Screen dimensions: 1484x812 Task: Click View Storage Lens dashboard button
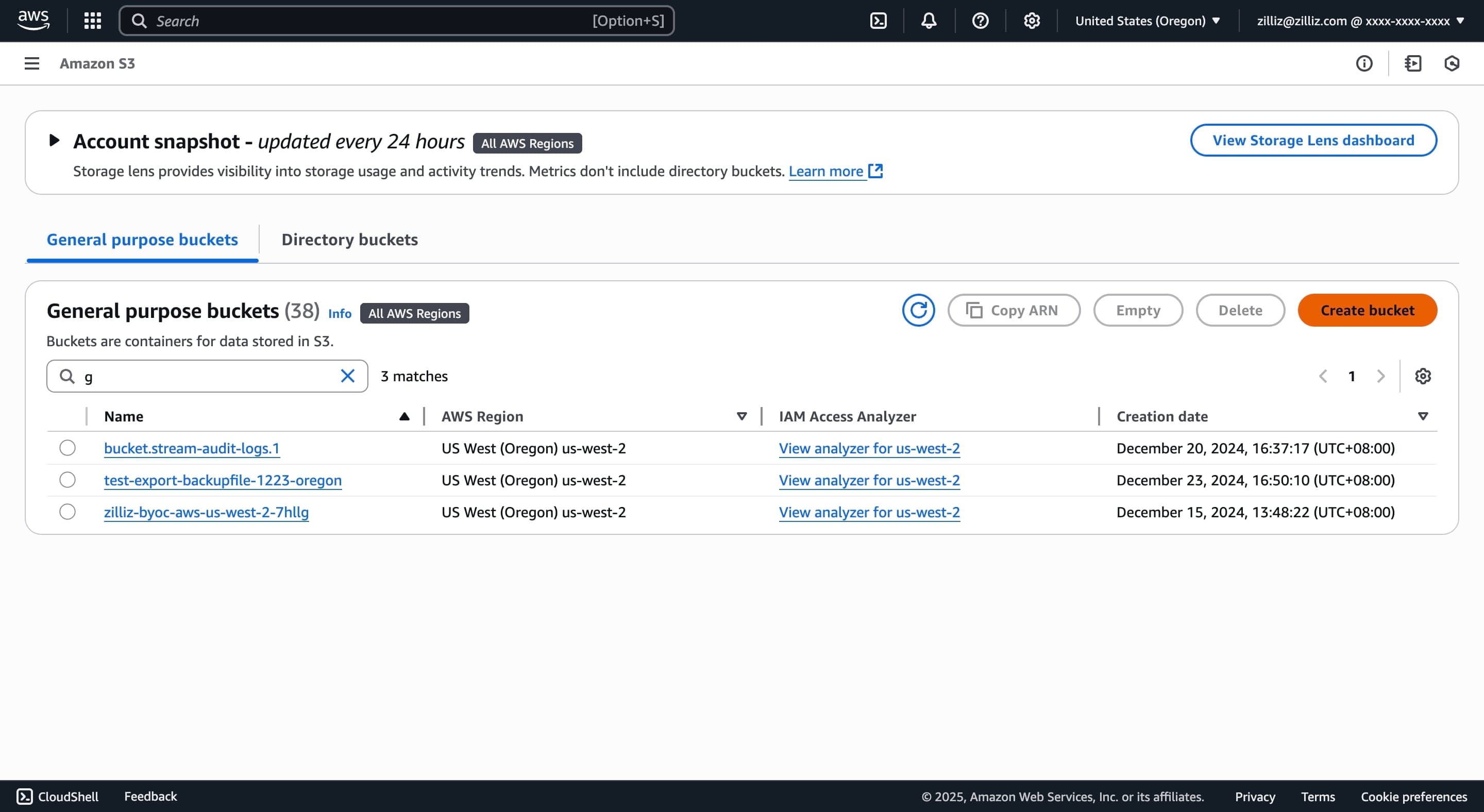click(1313, 141)
